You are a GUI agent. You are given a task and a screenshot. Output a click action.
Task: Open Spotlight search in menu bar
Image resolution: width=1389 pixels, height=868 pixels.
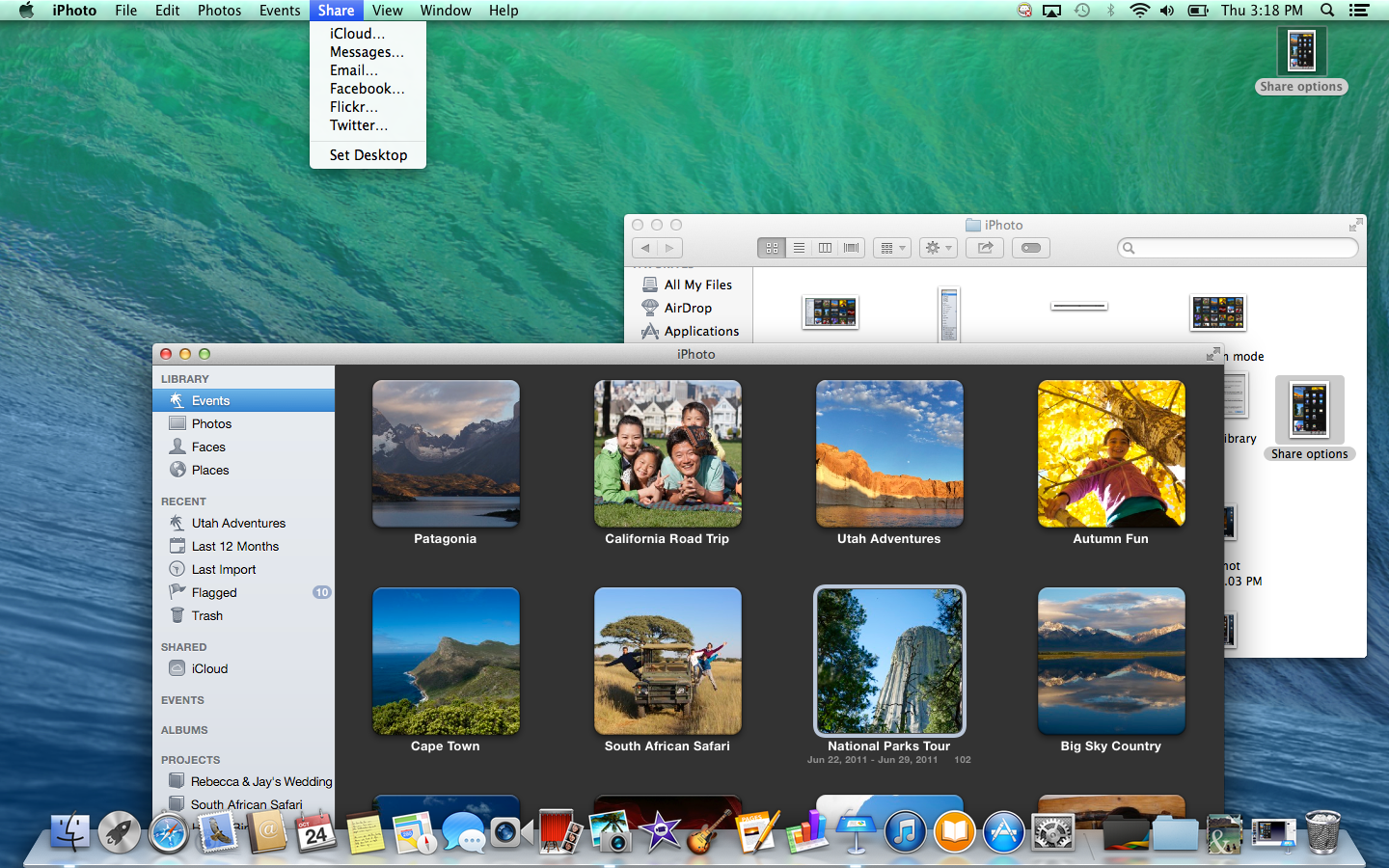(x=1327, y=11)
